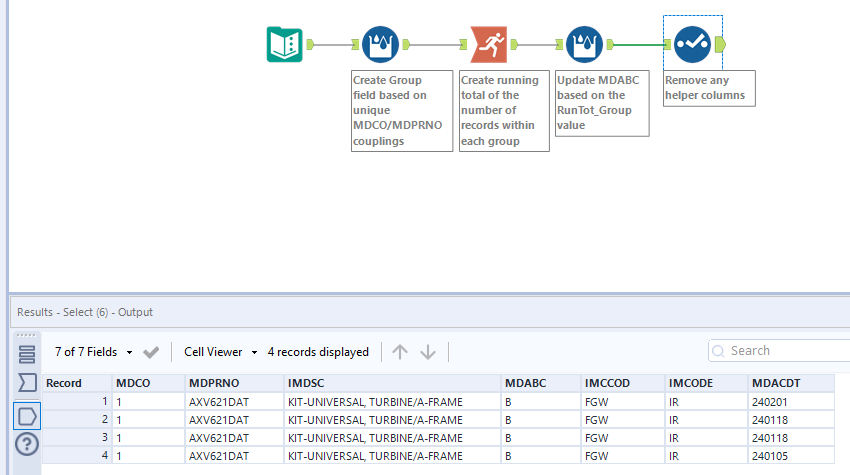This screenshot has height=475, width=850.
Task: Click annotation 'Update MDABC based on the RunTot_Group'
Action: (602, 103)
